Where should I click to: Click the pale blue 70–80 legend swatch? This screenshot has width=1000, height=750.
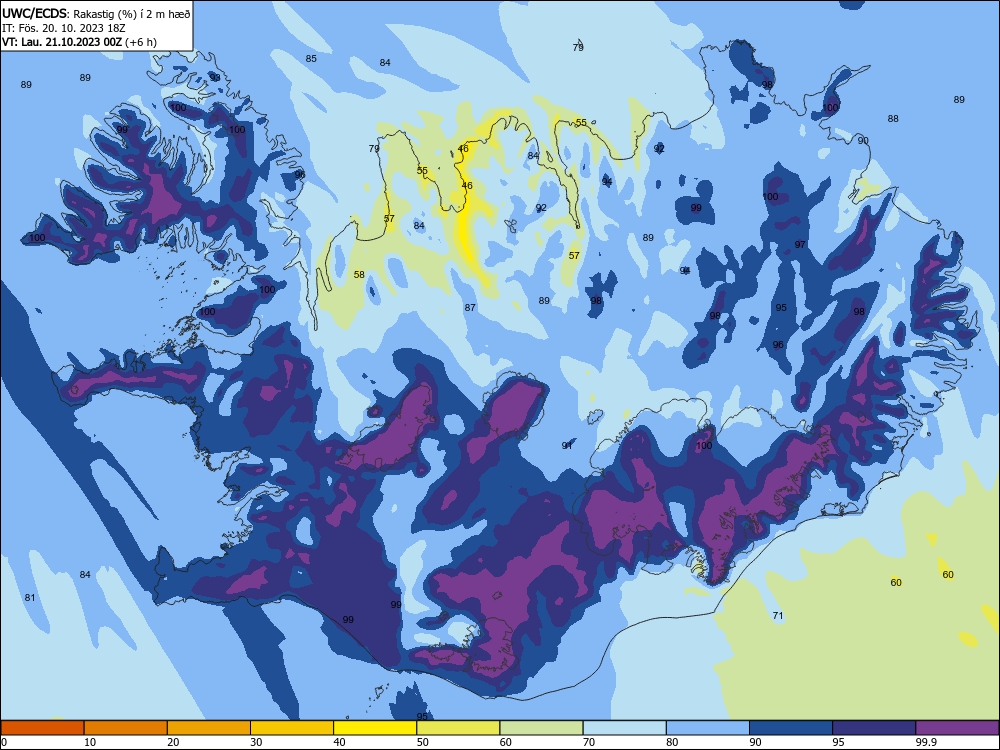624,728
